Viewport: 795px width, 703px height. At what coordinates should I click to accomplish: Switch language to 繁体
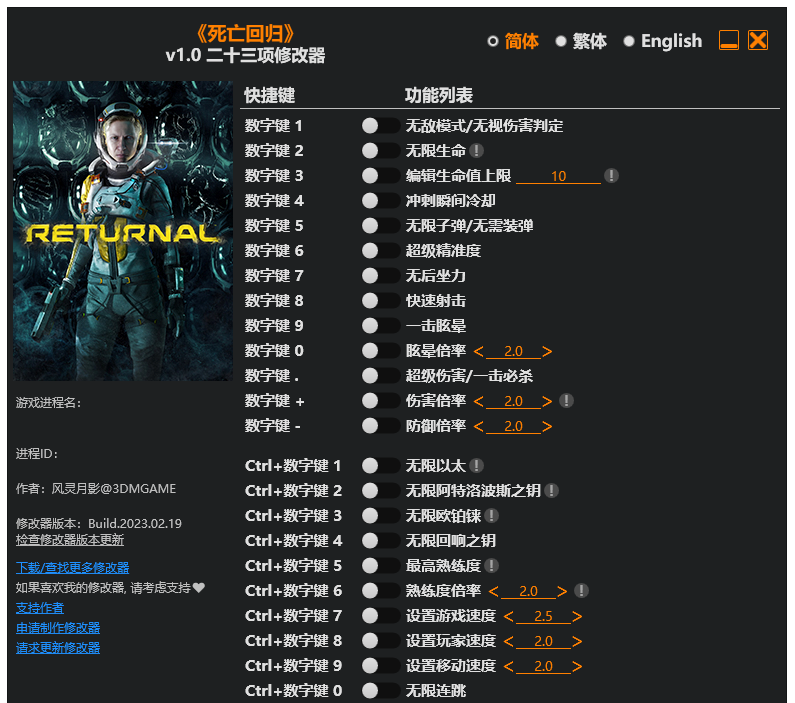(581, 41)
